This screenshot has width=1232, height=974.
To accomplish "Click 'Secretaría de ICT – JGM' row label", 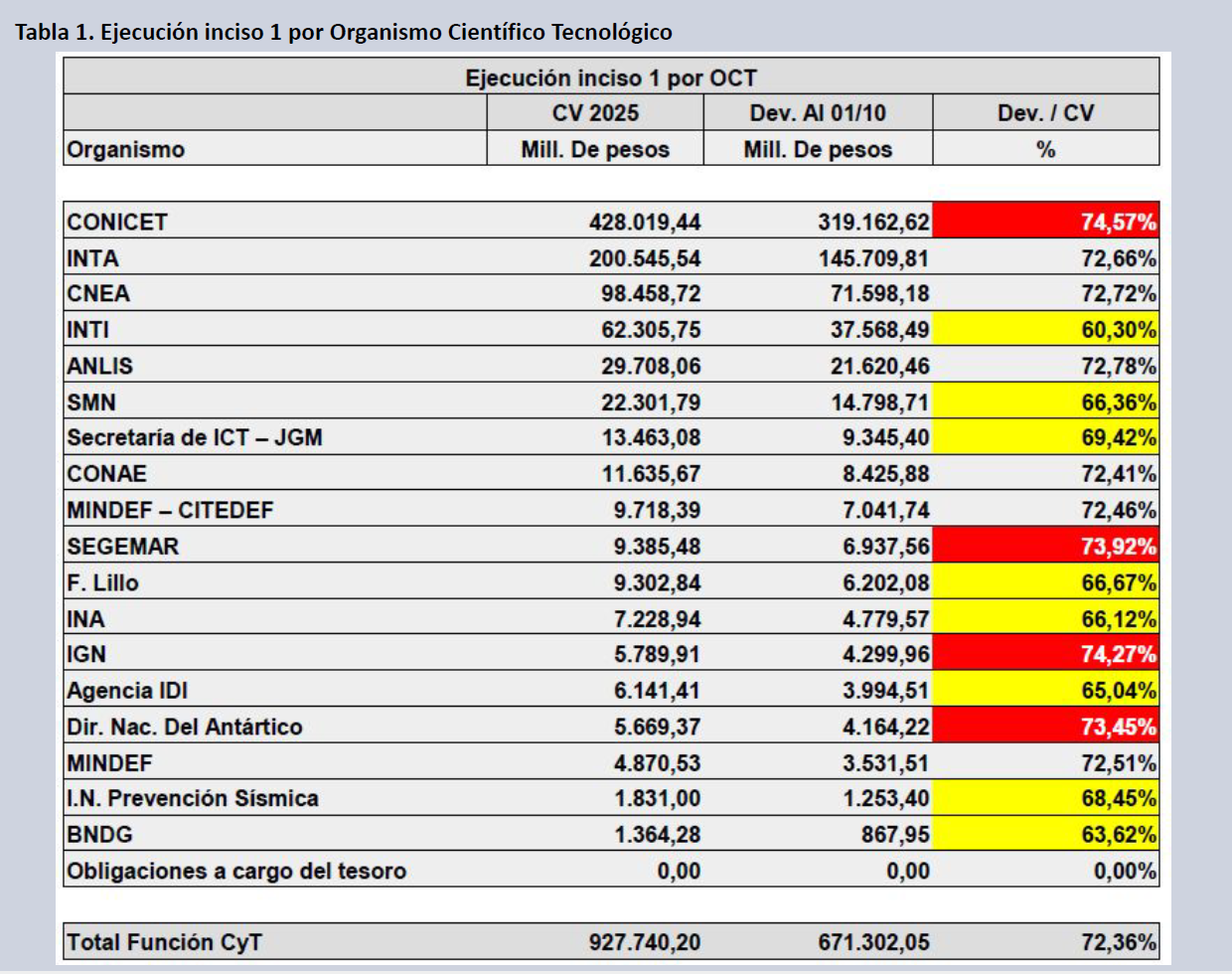I will [x=195, y=438].
